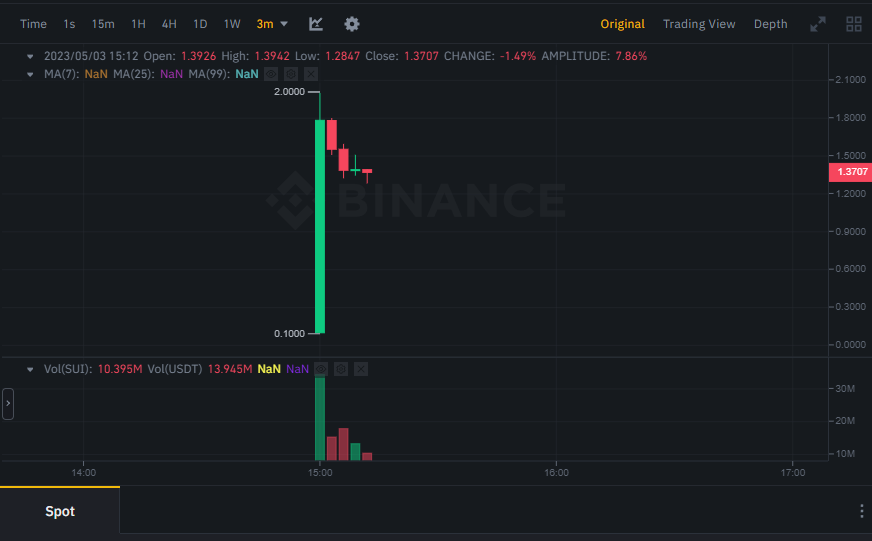This screenshot has width=872, height=541.
Task: Expand the left side panel chevron
Action: [8, 404]
